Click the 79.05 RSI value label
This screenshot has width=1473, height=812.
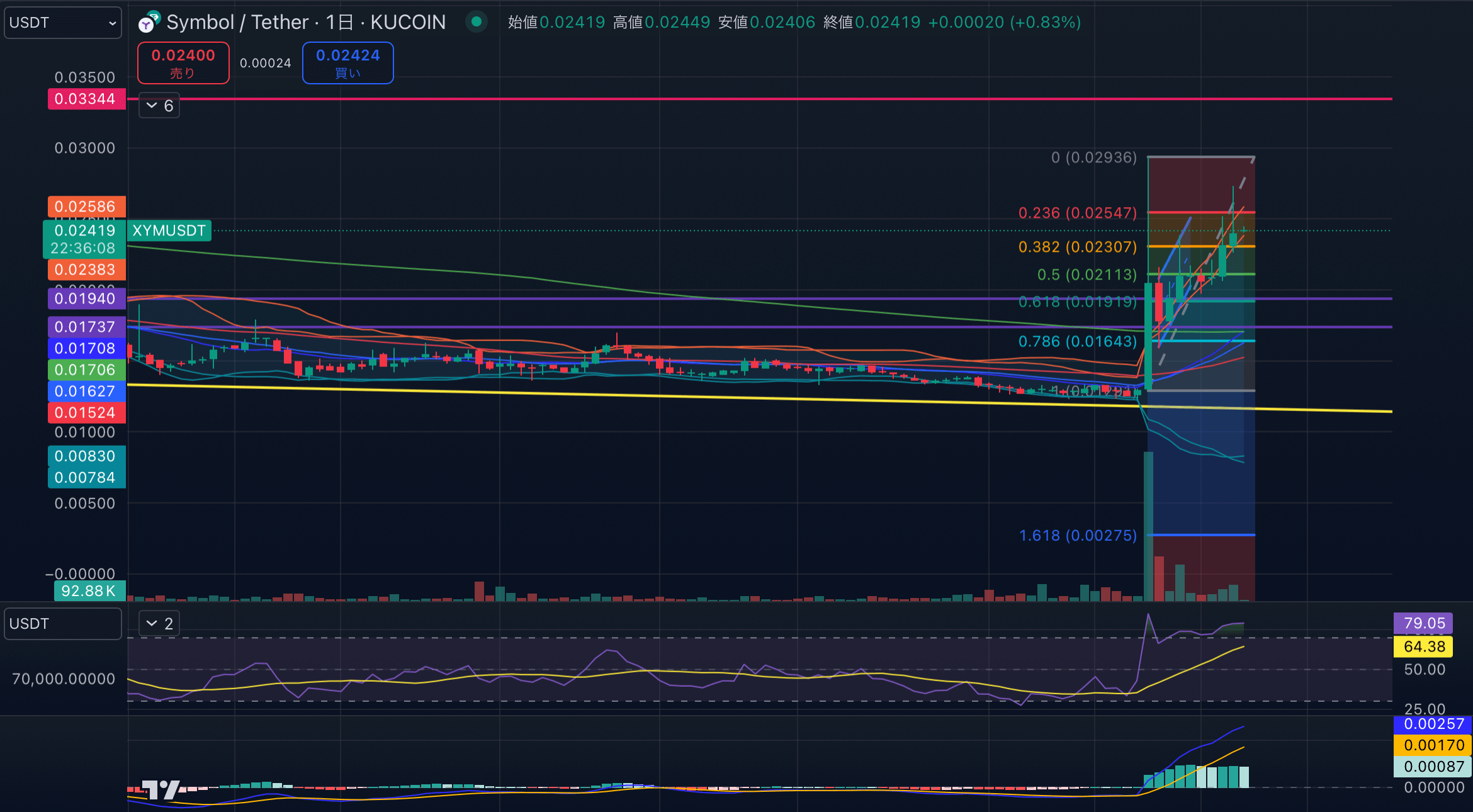(1423, 623)
